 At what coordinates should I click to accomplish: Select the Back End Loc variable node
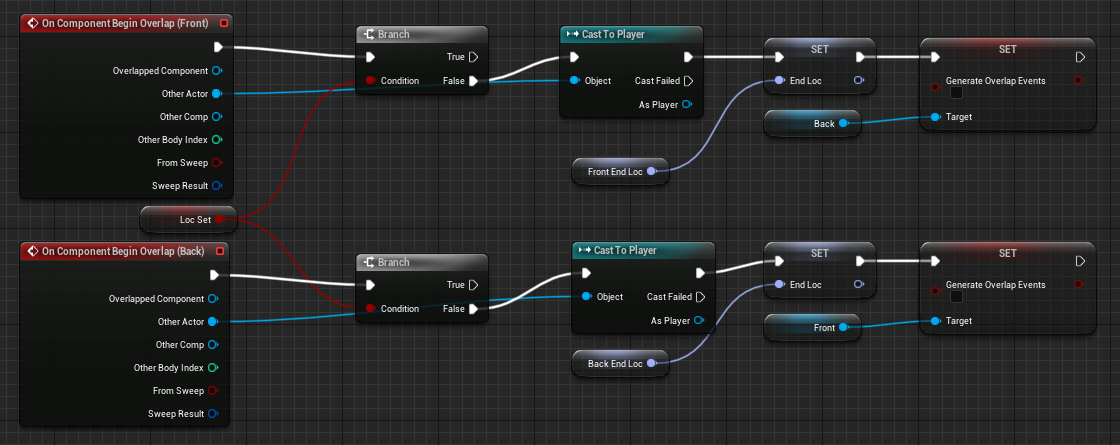(614, 364)
